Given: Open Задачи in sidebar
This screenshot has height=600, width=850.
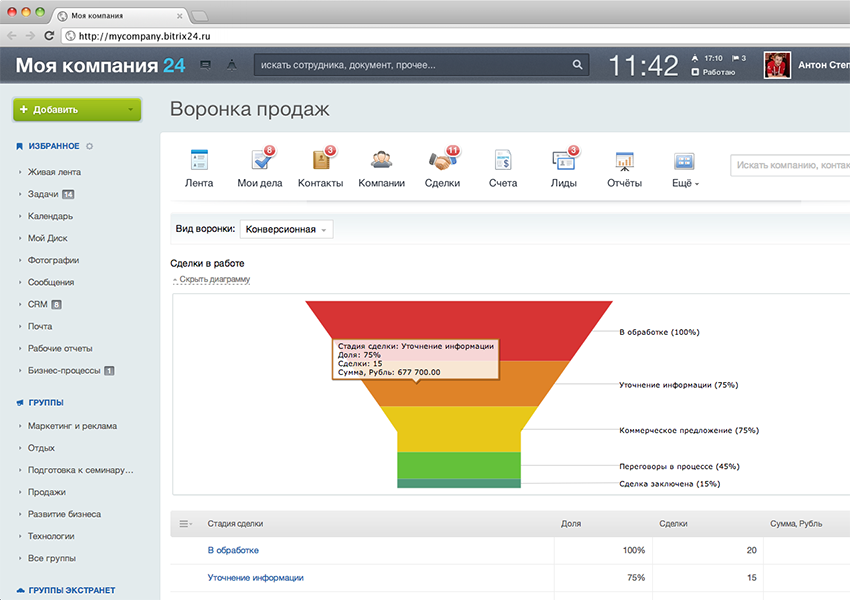Looking at the screenshot, I should point(43,194).
